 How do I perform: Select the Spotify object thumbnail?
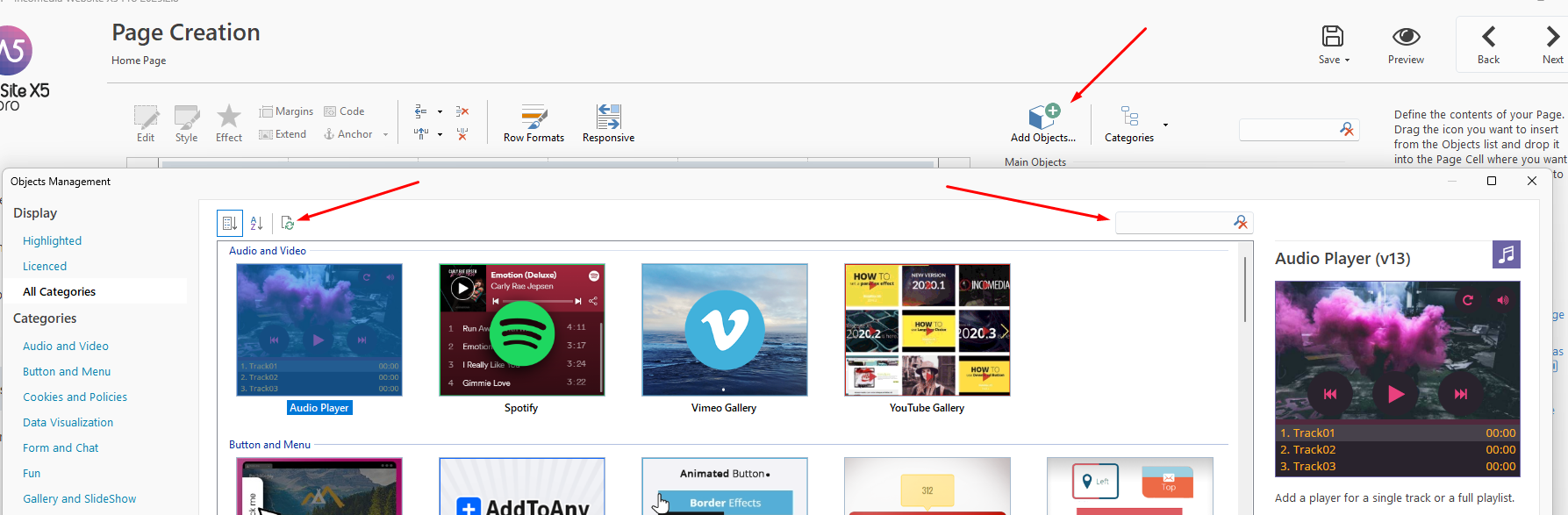pos(522,330)
